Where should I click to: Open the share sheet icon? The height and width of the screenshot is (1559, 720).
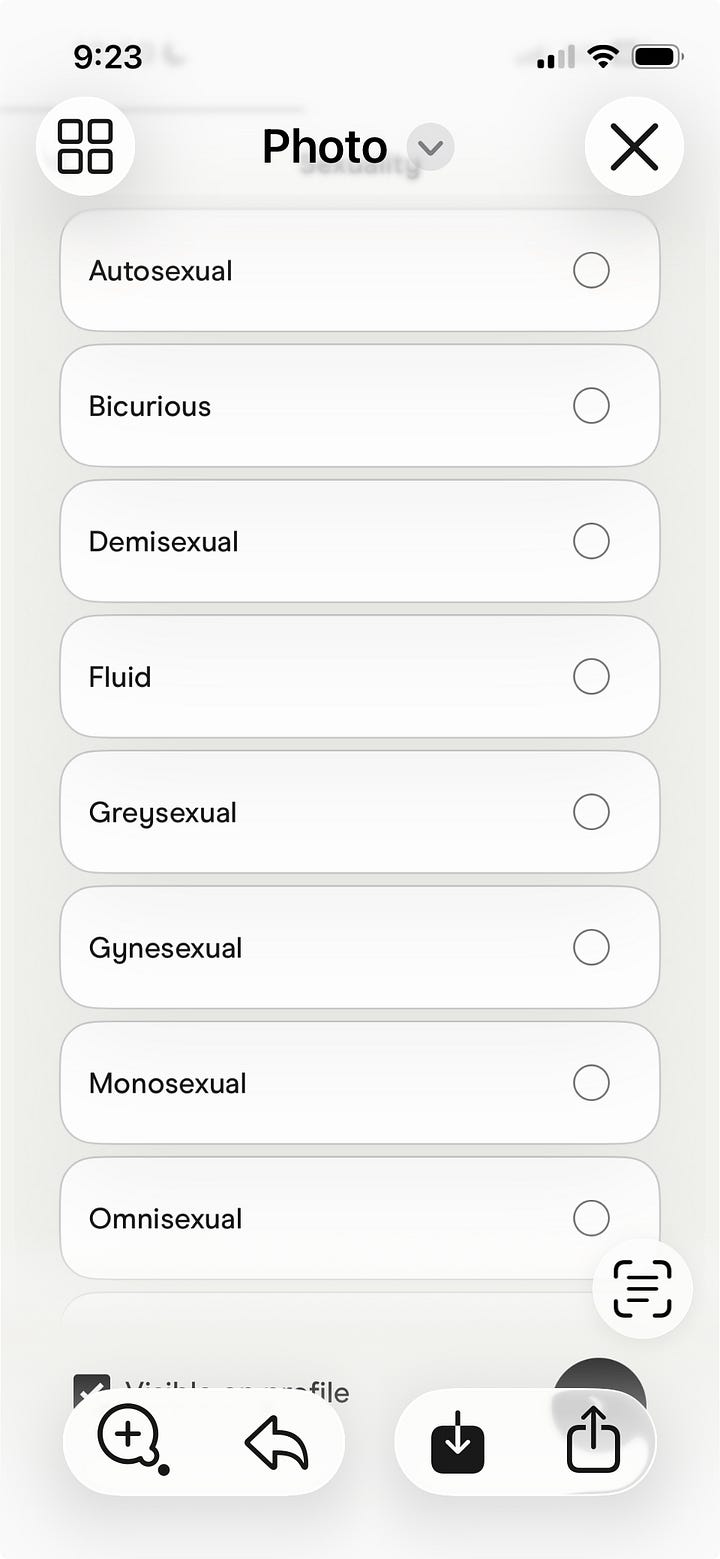click(x=594, y=1439)
